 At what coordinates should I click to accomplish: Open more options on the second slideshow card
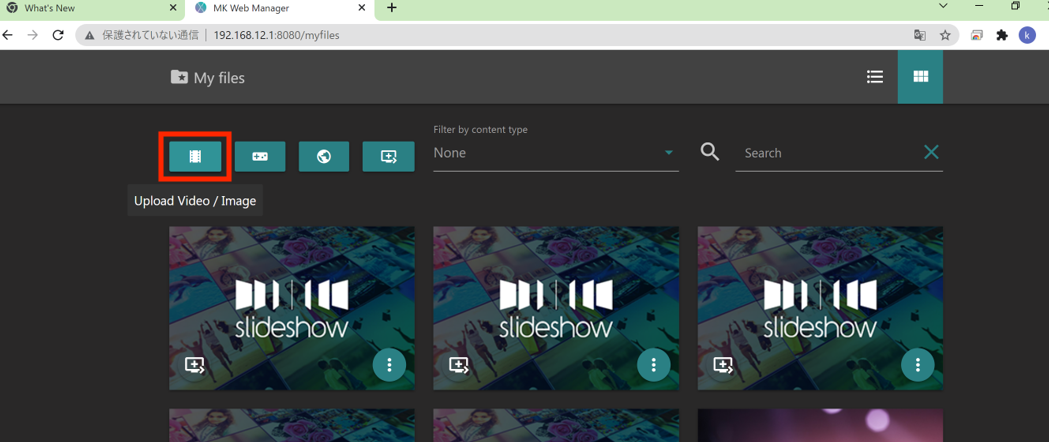pos(654,364)
